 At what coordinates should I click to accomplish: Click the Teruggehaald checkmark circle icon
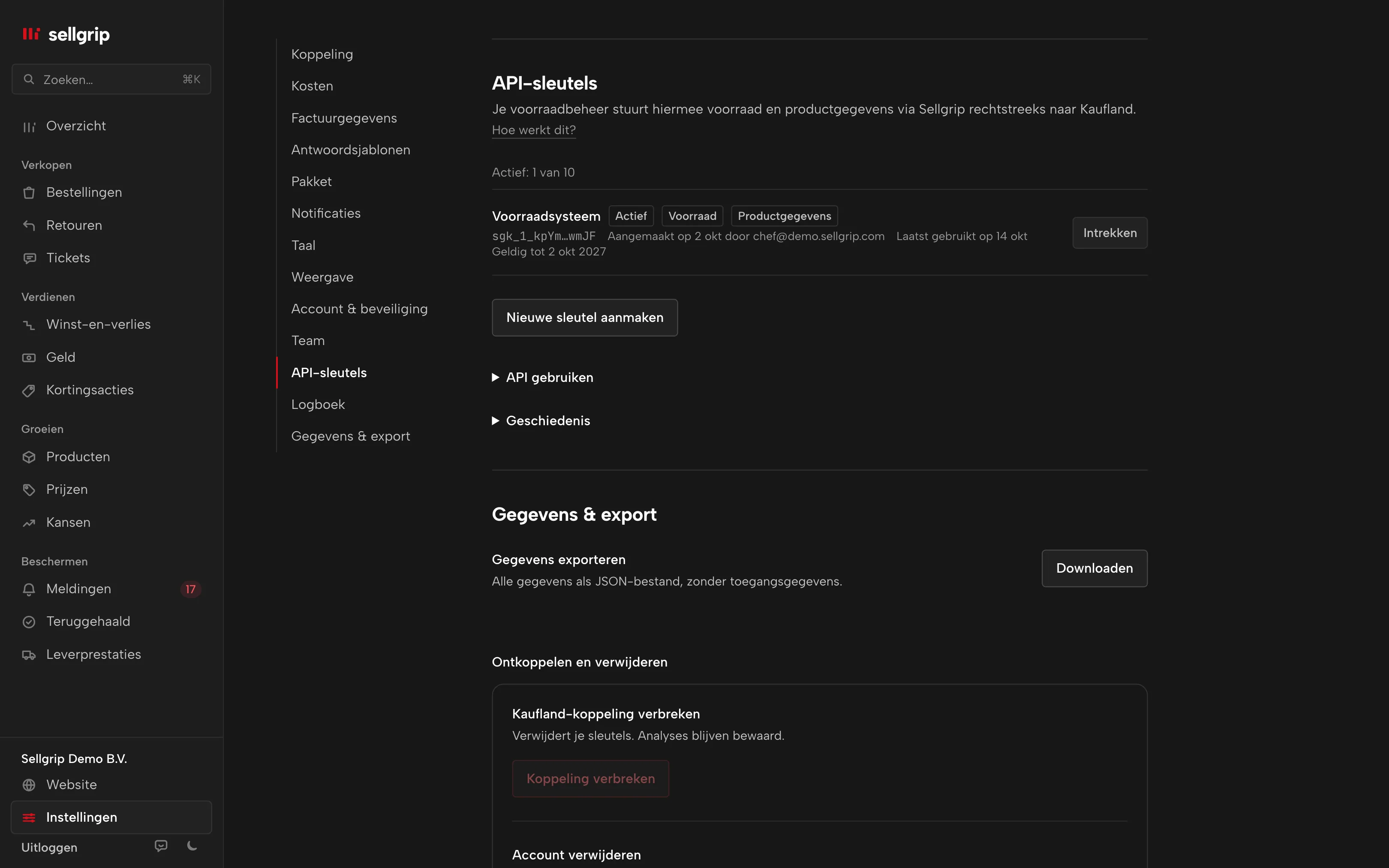[x=29, y=622]
